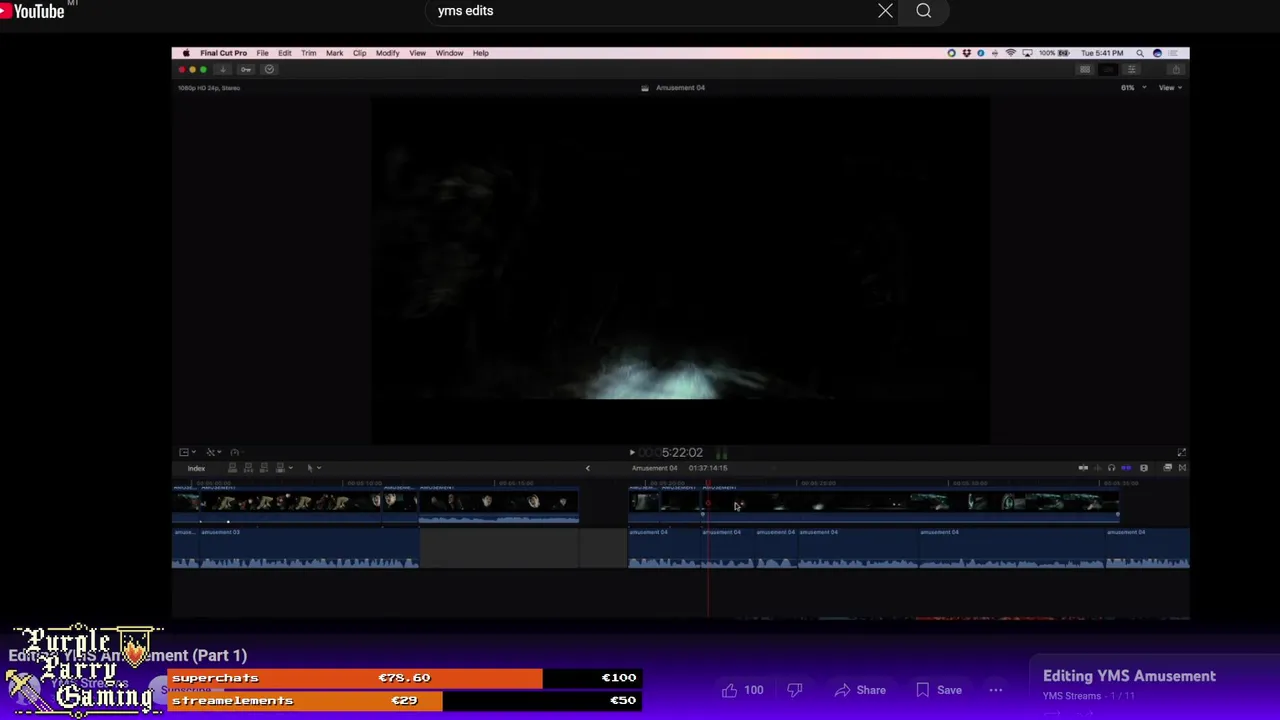
Task: Open Spotlight search in the menu bar
Action: pyautogui.click(x=1140, y=53)
